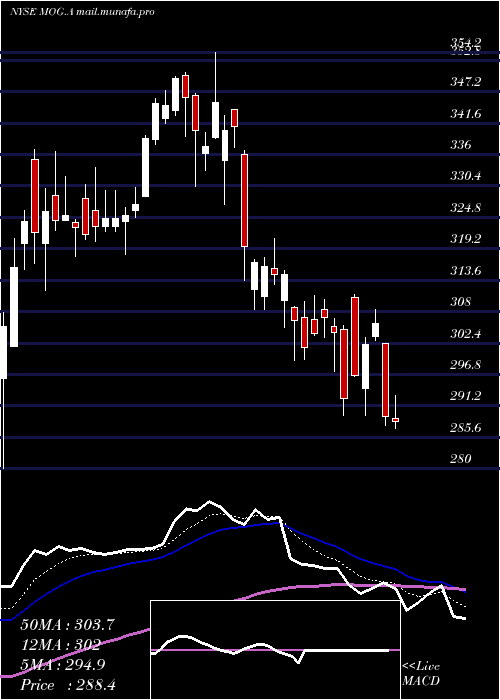Click the MACD inset chart panel
Viewport: 500px width, 700px height.
click(x=275, y=650)
